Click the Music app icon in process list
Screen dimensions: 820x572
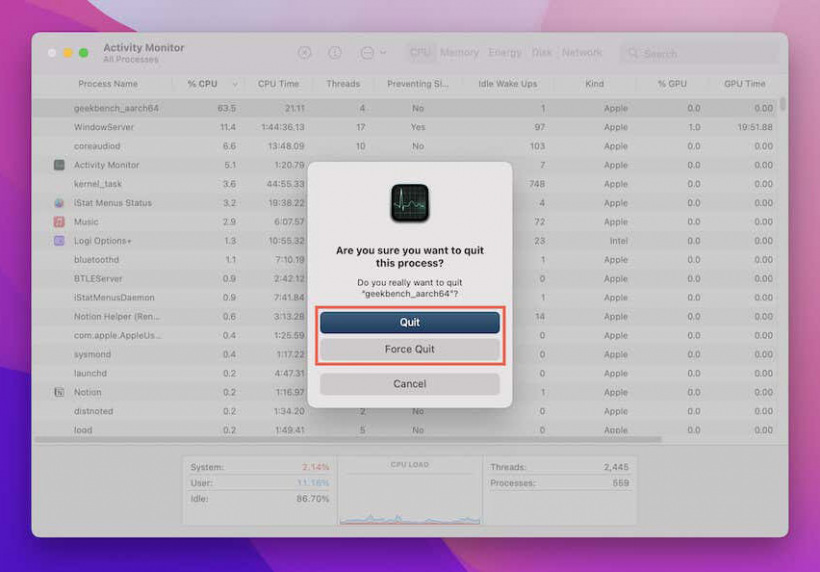(x=59, y=222)
